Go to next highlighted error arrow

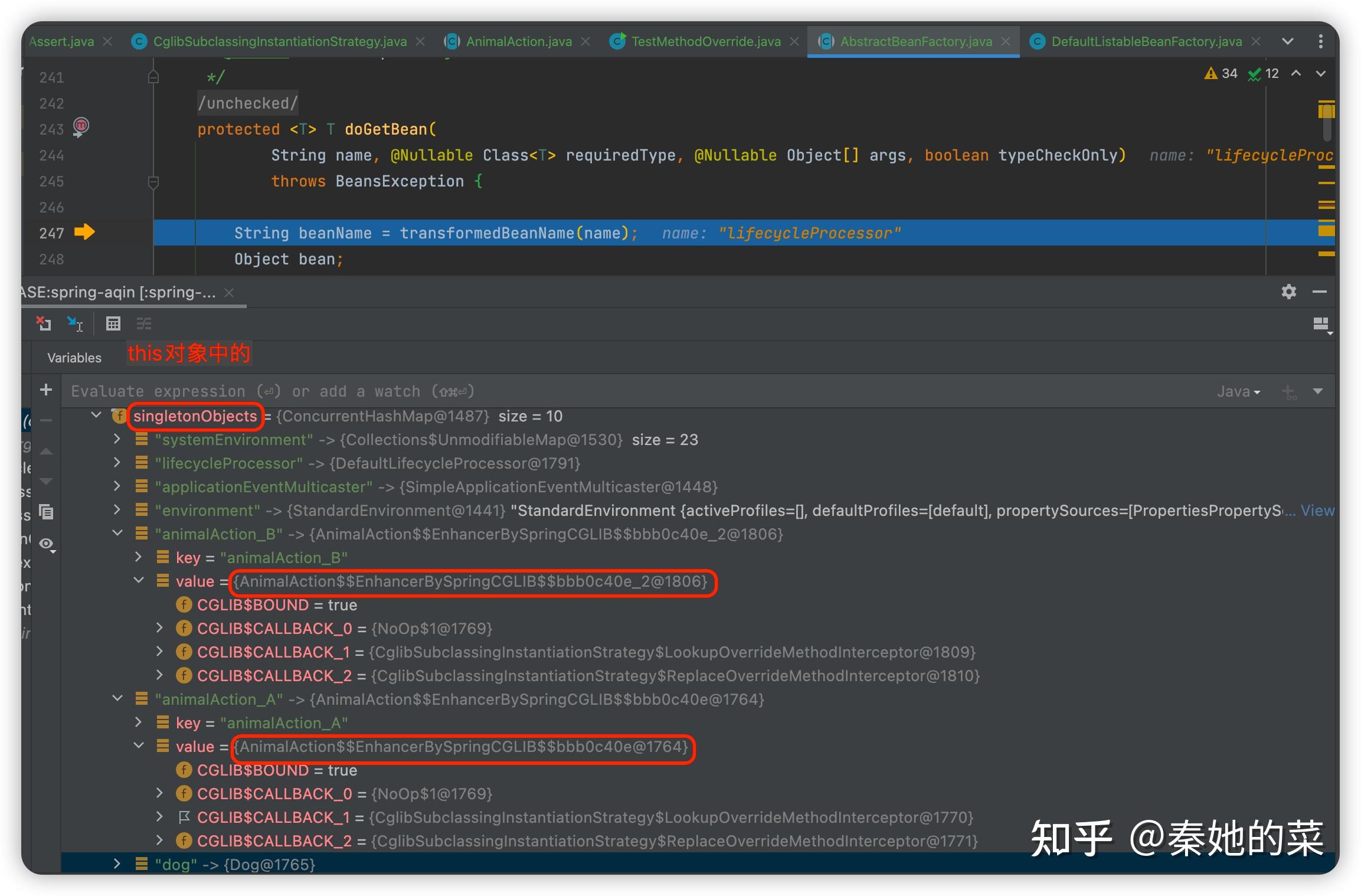point(1321,73)
